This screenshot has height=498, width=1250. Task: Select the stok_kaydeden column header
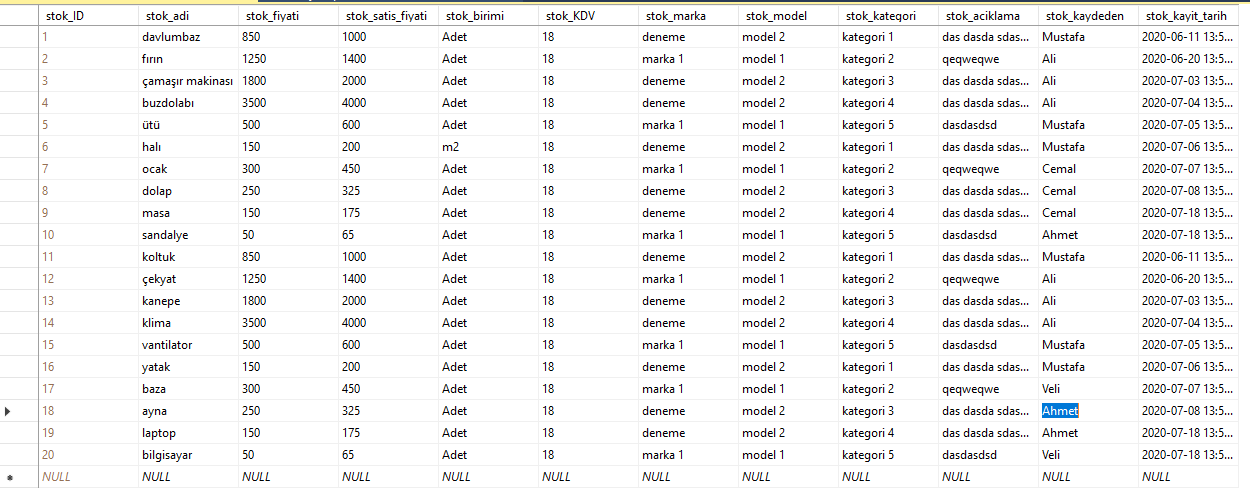coord(1088,16)
